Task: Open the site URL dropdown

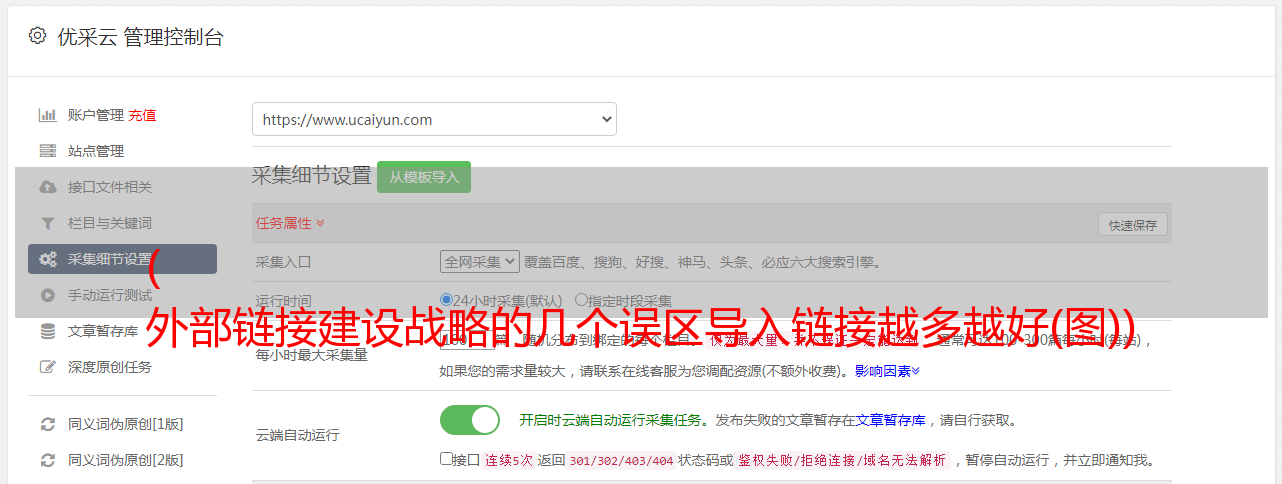Action: (x=434, y=119)
